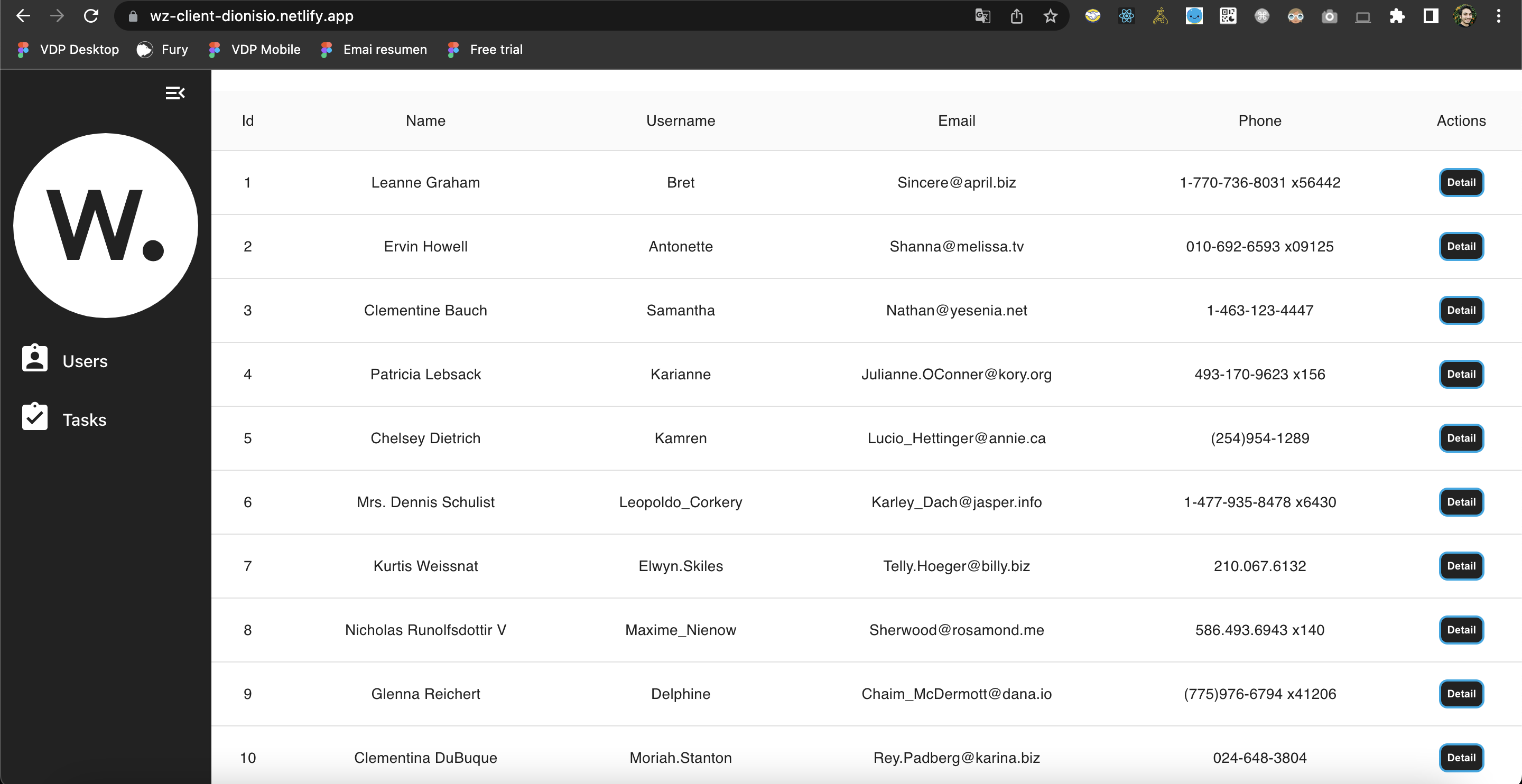Click Detail for Leanne Graham

click(x=1461, y=182)
